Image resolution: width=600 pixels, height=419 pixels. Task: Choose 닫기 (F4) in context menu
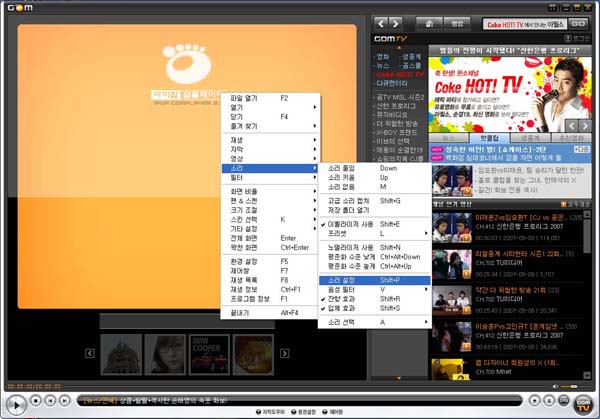click(270, 117)
